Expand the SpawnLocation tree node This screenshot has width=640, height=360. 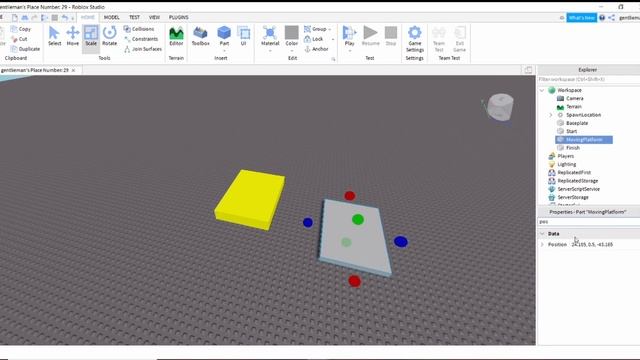[551, 115]
